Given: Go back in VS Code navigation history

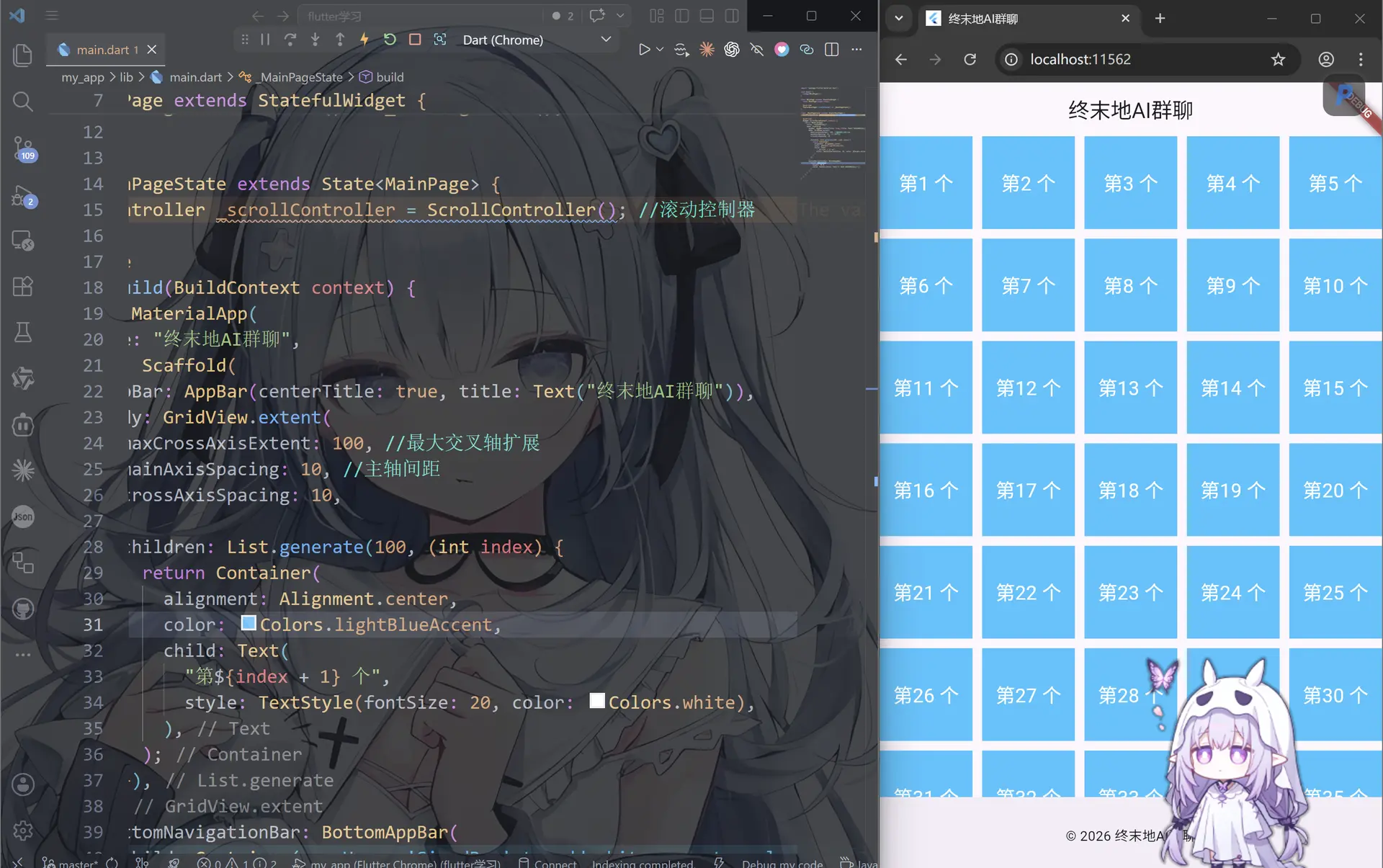Looking at the screenshot, I should [258, 16].
